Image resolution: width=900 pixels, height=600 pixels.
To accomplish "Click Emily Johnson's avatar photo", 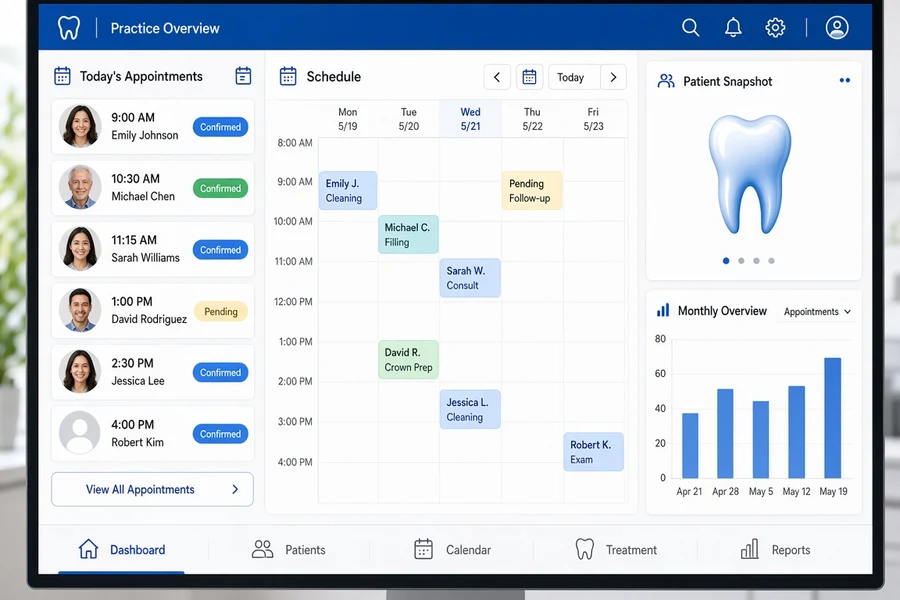I will (x=80, y=126).
